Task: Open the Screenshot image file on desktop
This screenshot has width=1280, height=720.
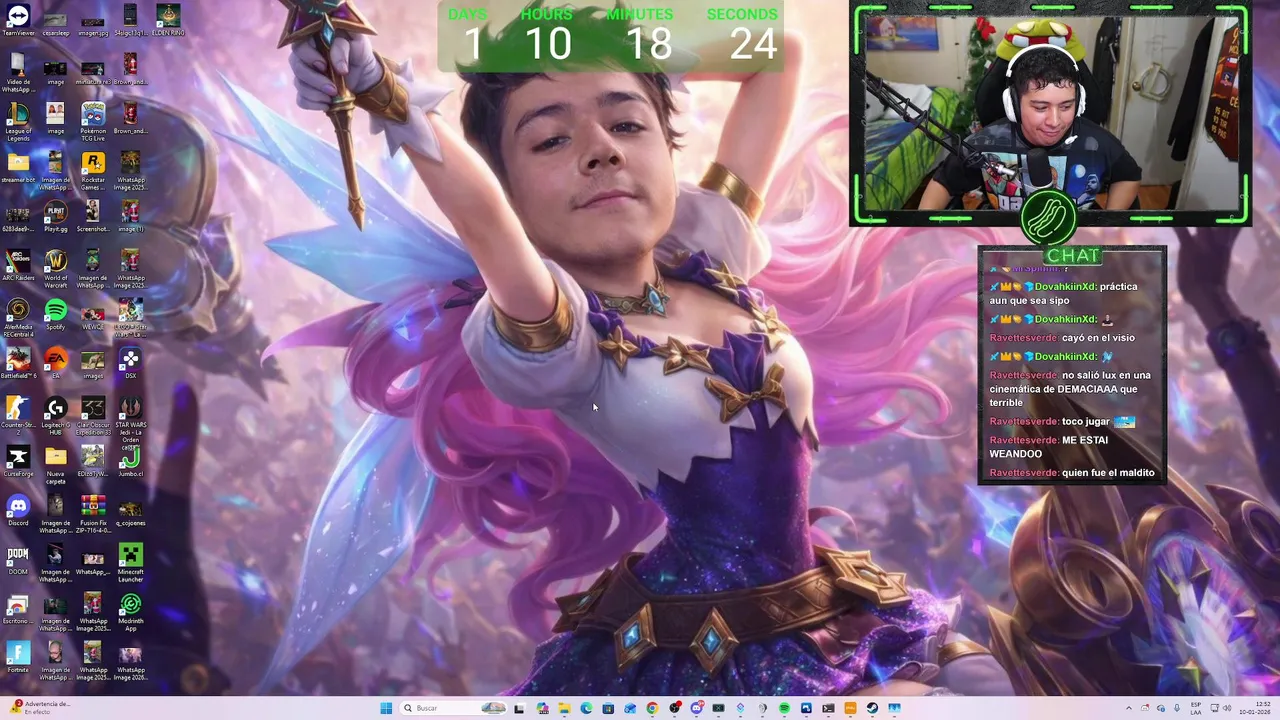Action: pos(93,216)
